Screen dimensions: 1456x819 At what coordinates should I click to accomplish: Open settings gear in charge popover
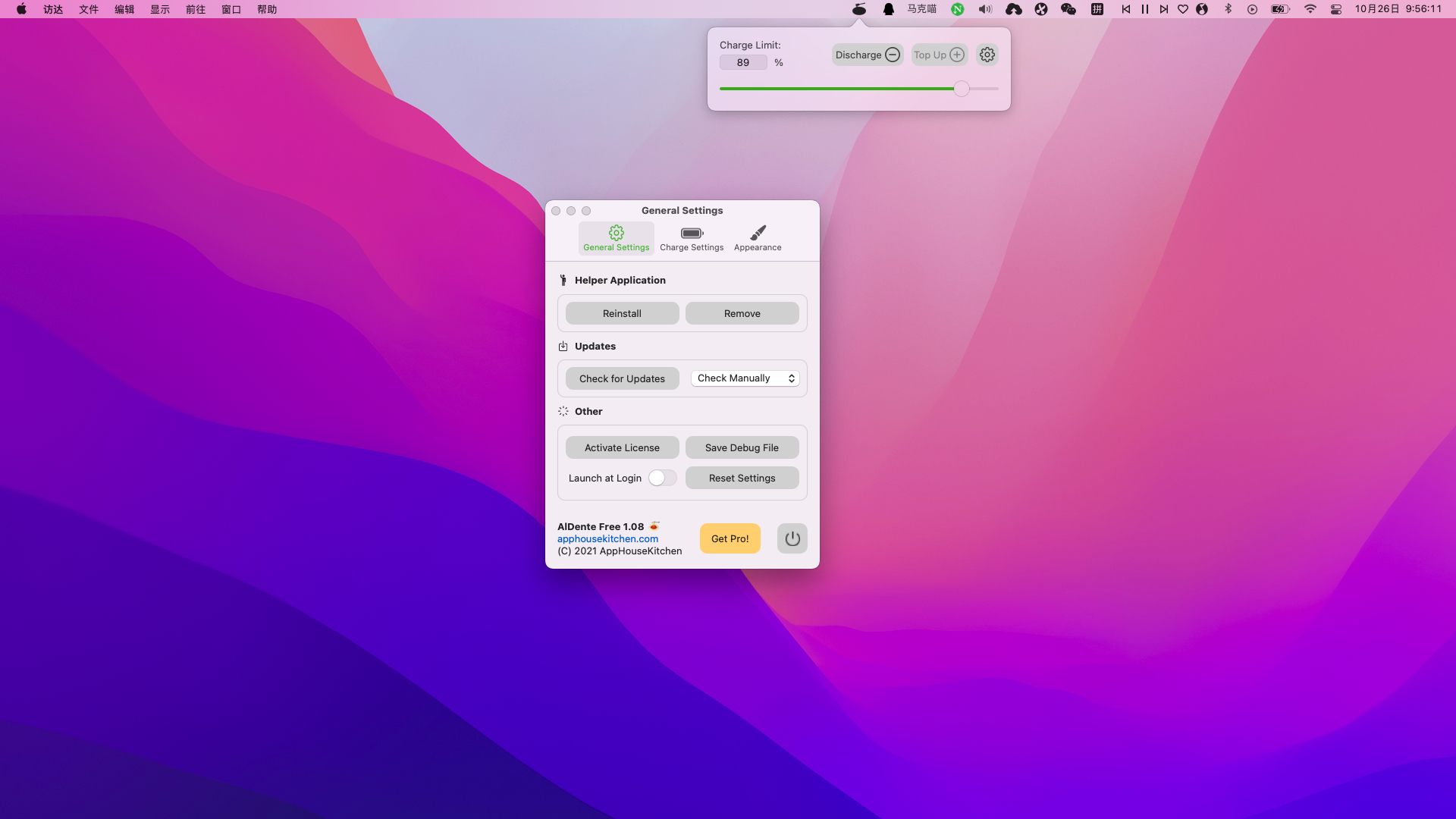coord(987,55)
